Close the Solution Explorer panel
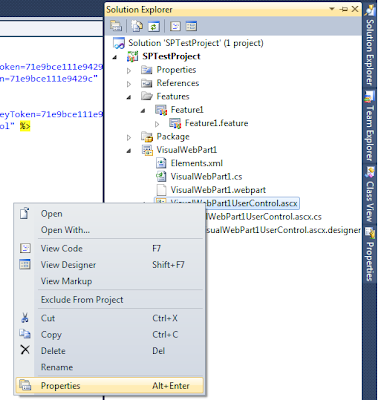 355,9
